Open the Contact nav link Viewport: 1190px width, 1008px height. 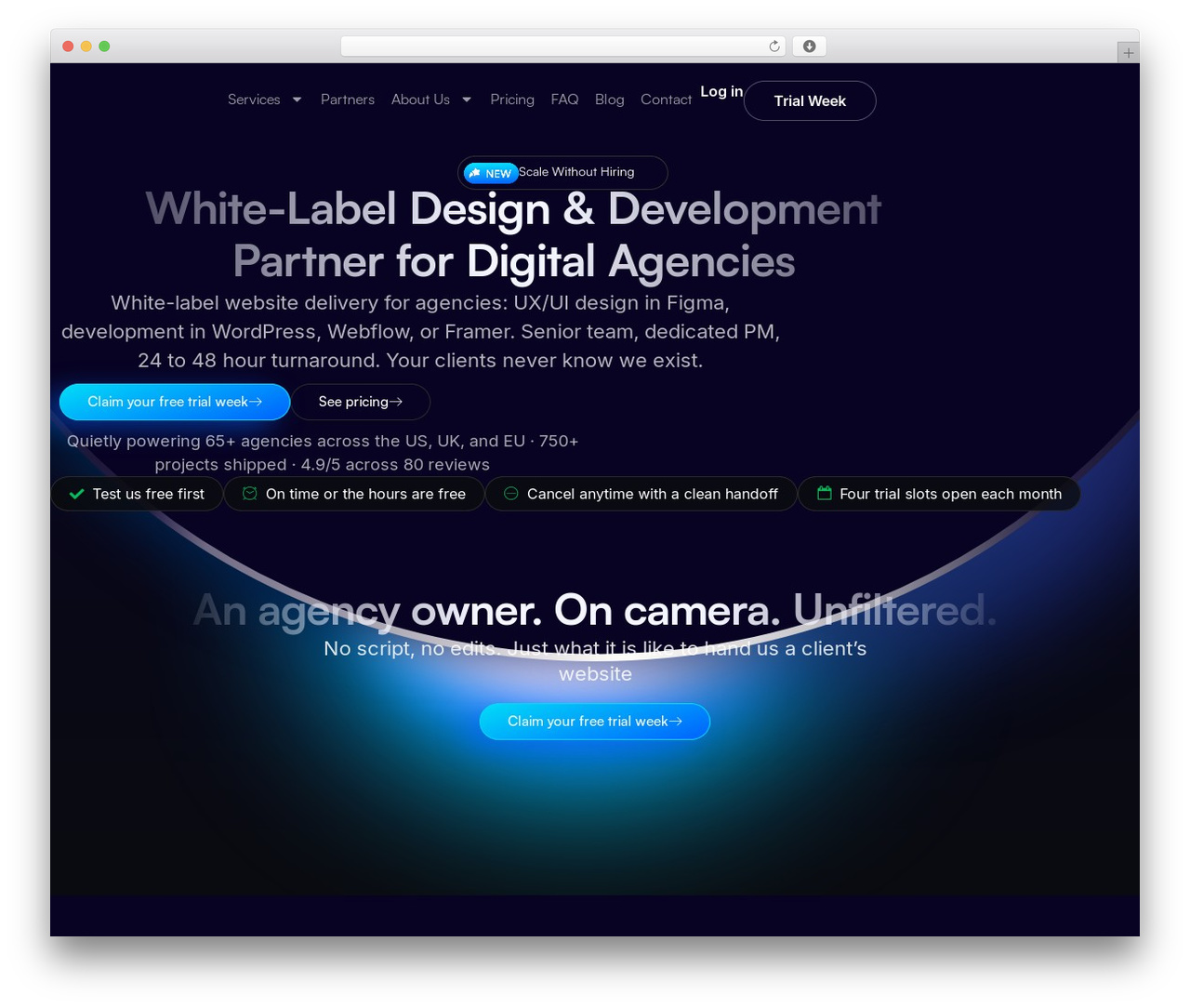(x=666, y=99)
